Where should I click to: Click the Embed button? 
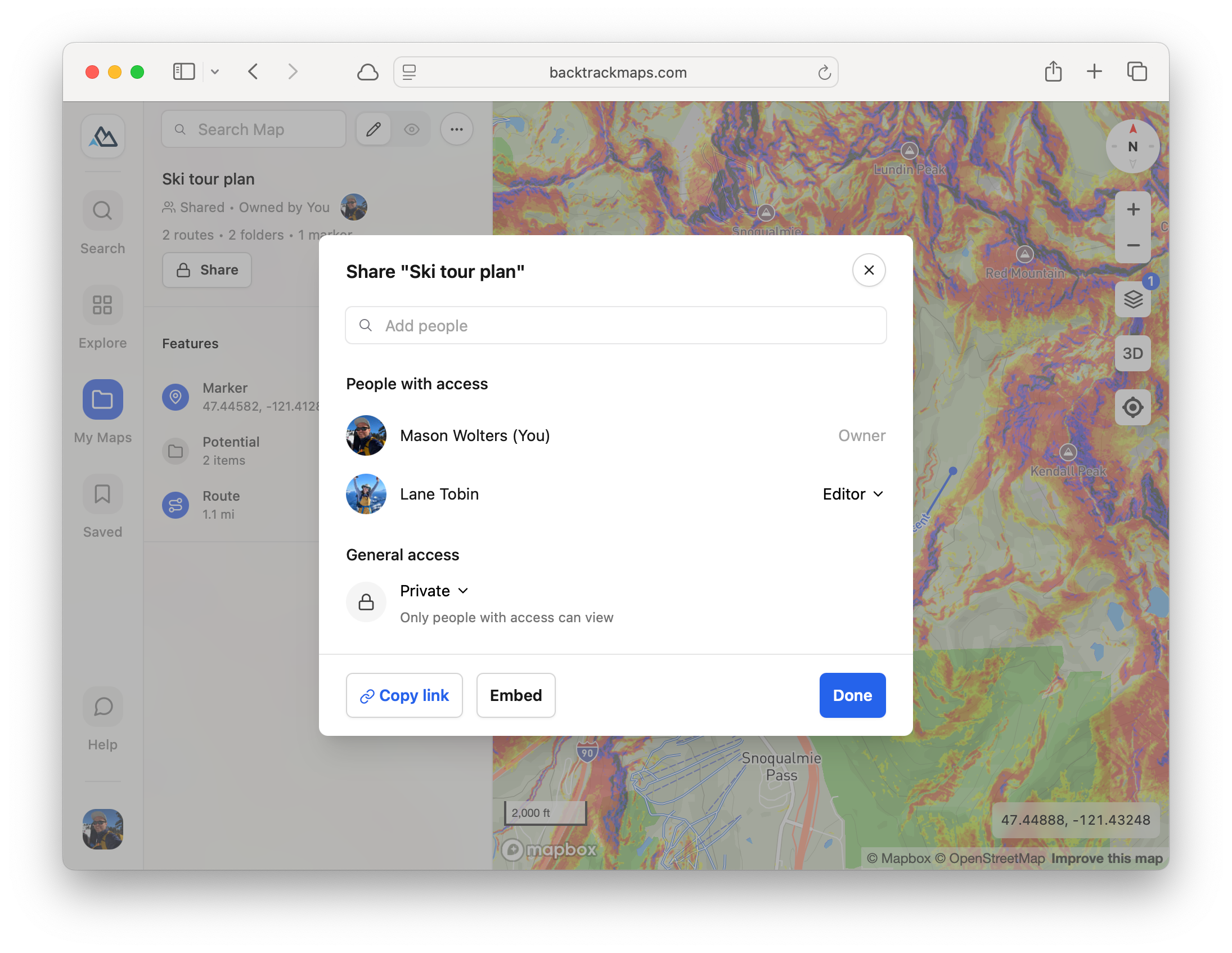tap(515, 695)
